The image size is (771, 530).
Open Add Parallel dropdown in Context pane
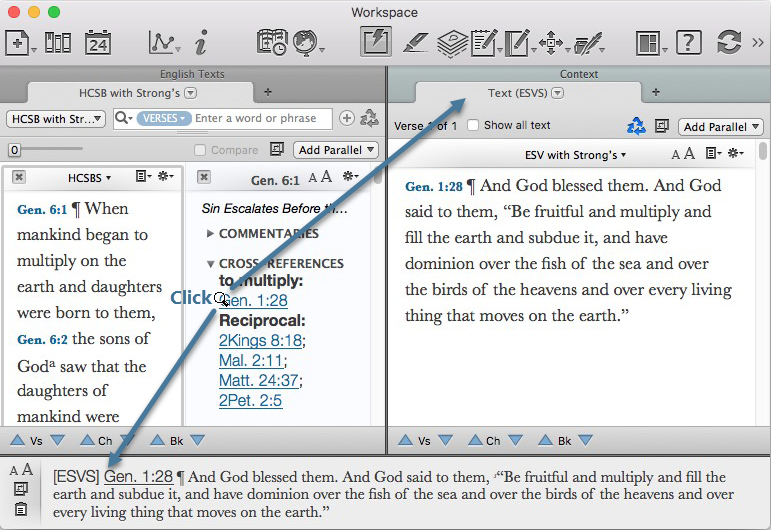(x=720, y=127)
